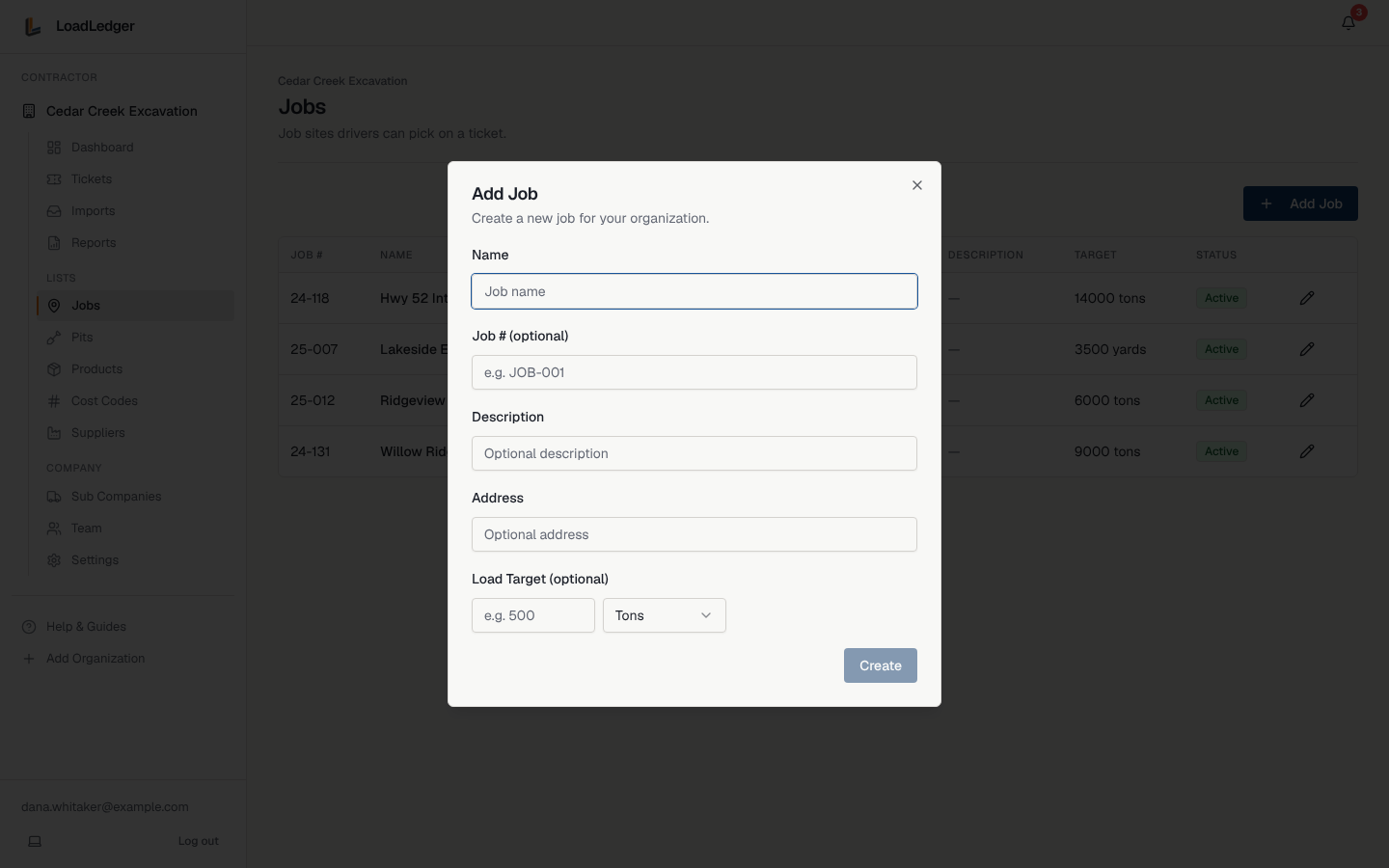Click the Load Target amount field
This screenshot has height=868, width=1389.
[x=533, y=615]
